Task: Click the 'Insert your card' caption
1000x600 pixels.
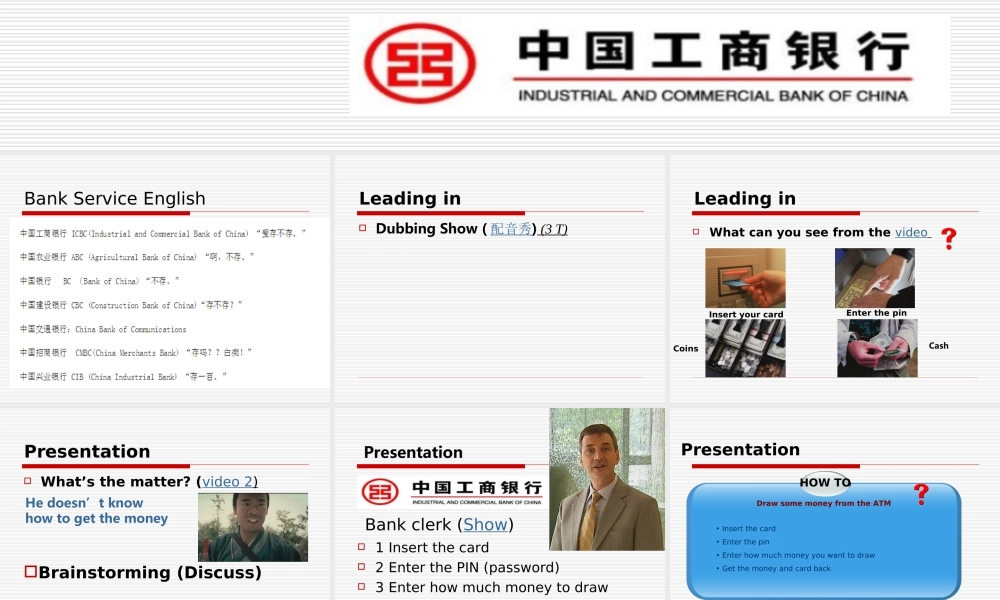Action: 746,314
